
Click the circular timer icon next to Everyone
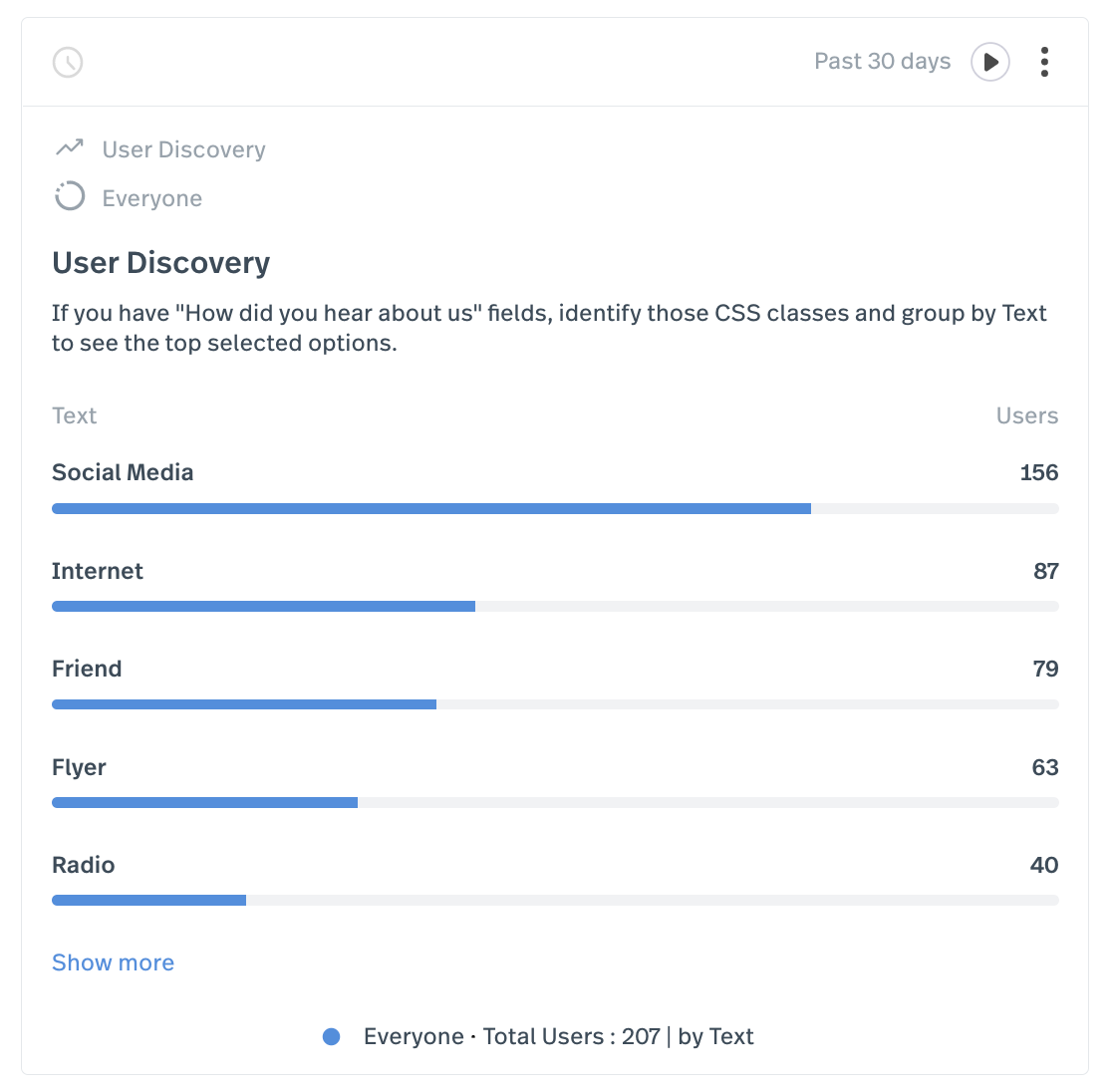69,196
